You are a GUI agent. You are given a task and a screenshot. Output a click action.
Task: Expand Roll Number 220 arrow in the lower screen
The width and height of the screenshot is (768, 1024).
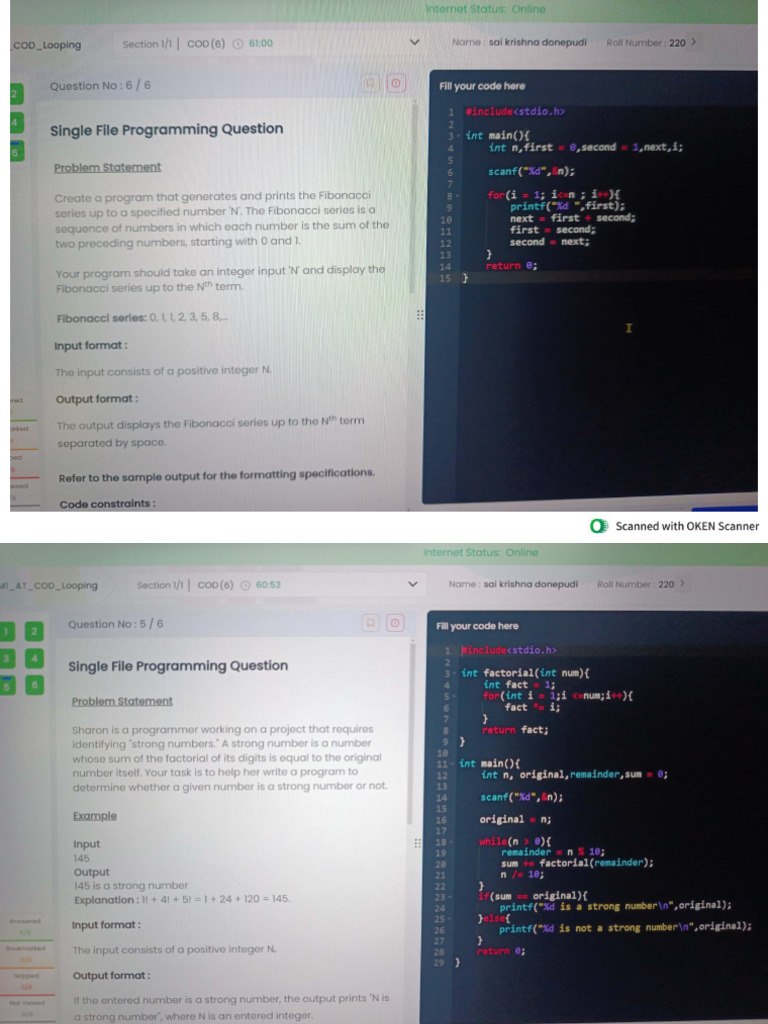[682, 583]
